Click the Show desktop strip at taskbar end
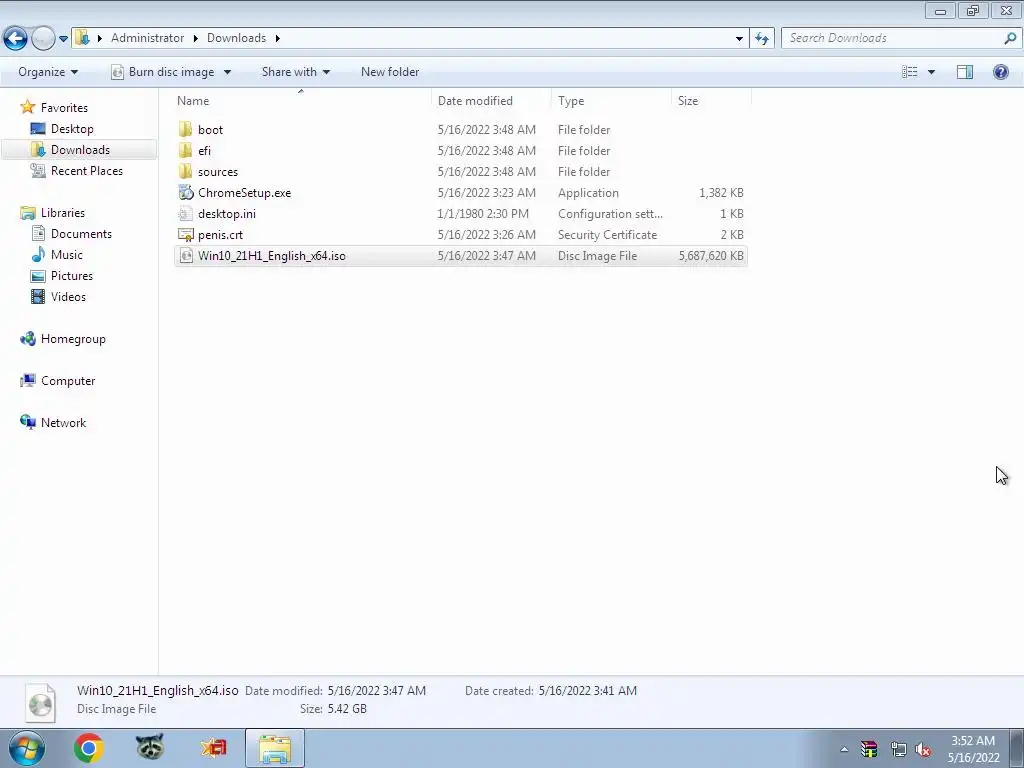The image size is (1024, 768). point(1017,748)
